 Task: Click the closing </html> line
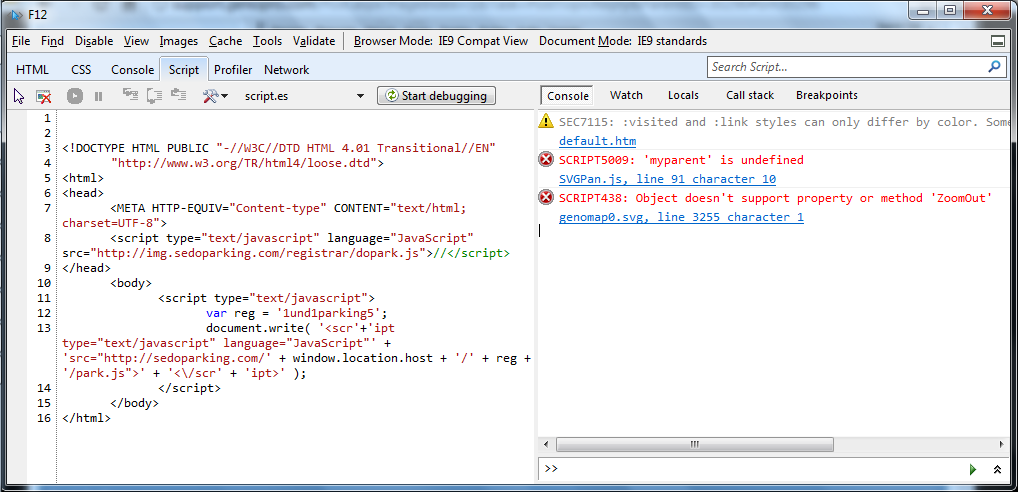(86, 418)
